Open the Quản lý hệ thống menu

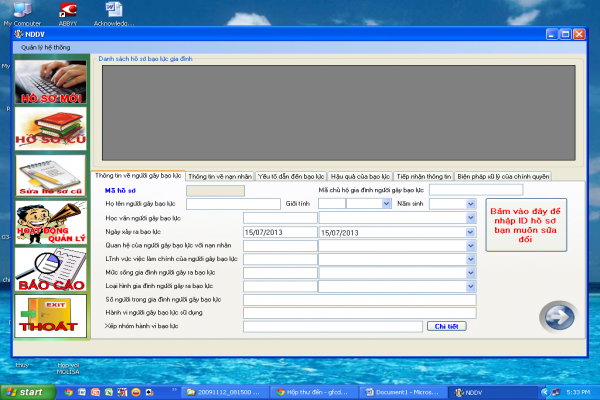(47, 47)
